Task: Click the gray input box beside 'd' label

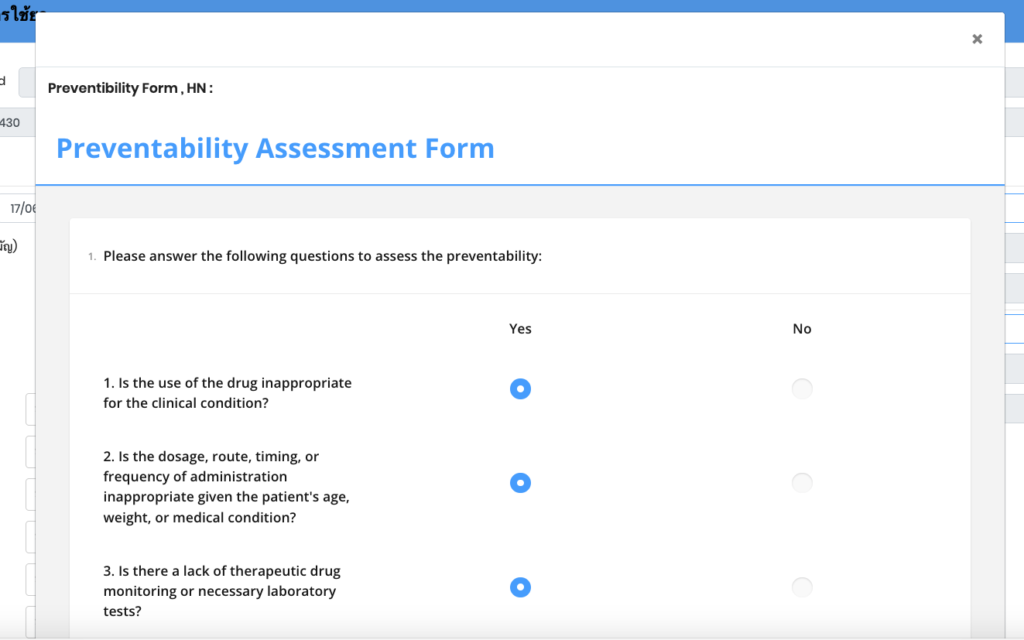Action: pos(26,83)
